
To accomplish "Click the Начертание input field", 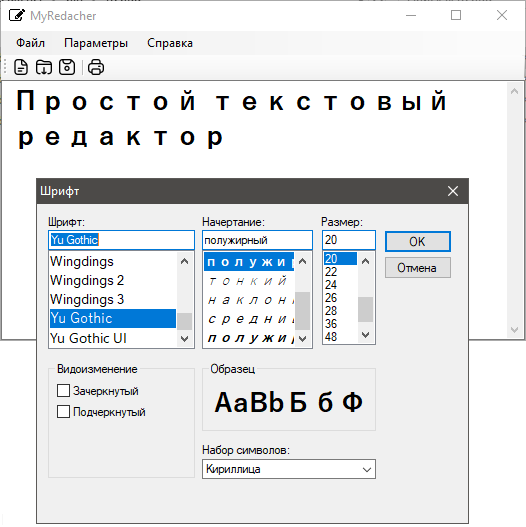I will (x=257, y=240).
